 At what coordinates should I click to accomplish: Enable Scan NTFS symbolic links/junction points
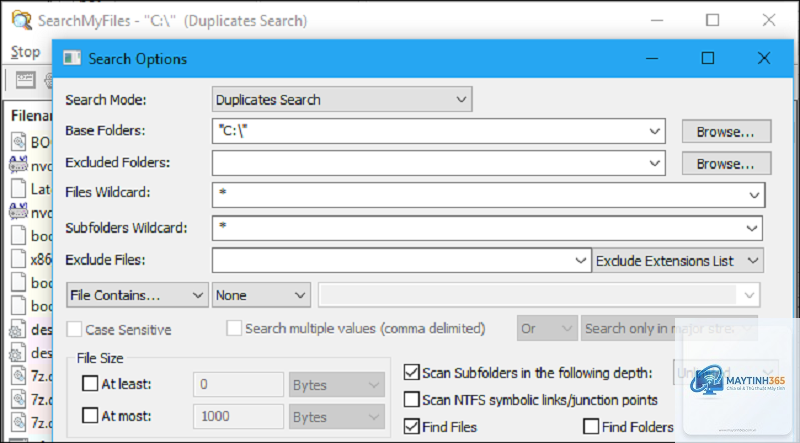click(x=412, y=399)
